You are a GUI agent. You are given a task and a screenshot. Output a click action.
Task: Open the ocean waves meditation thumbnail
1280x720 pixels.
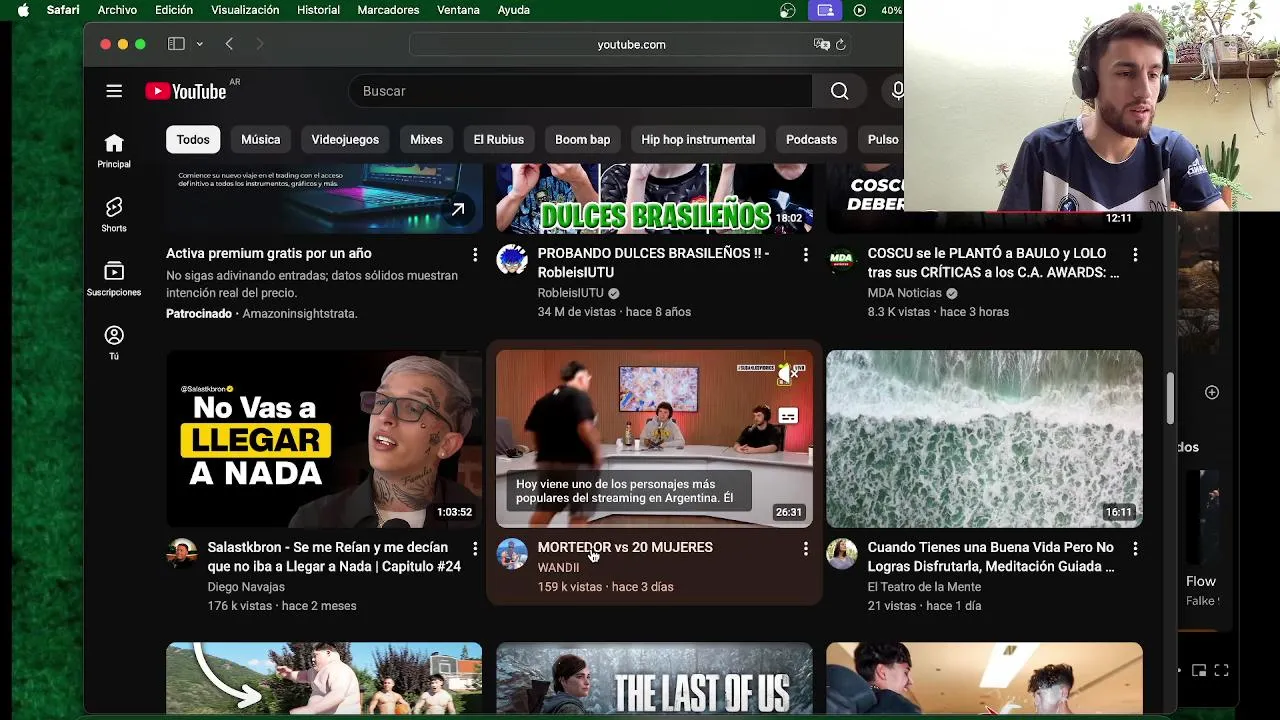pyautogui.click(x=984, y=438)
